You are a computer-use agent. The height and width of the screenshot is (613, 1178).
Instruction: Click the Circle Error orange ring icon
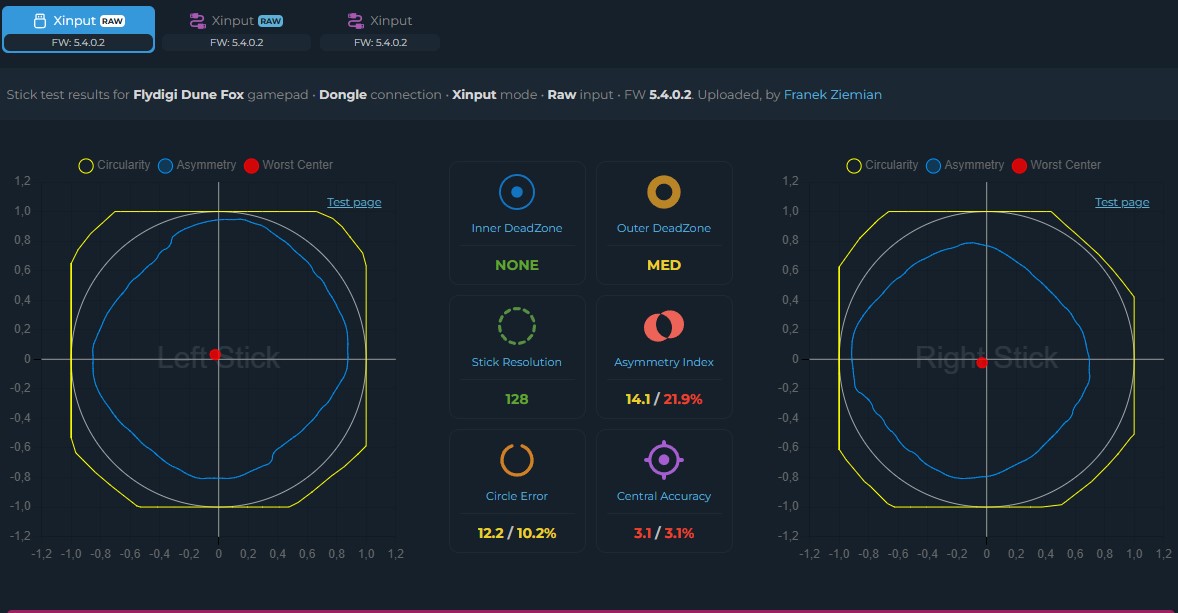coord(517,460)
